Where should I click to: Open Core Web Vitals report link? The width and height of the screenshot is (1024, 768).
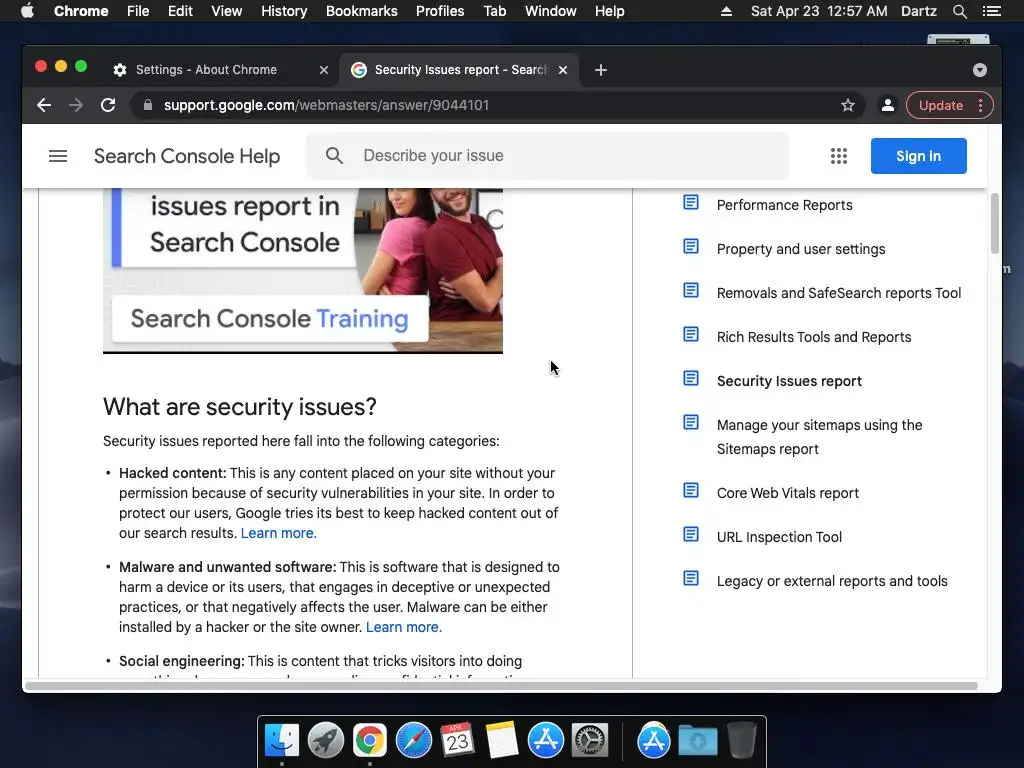click(788, 493)
